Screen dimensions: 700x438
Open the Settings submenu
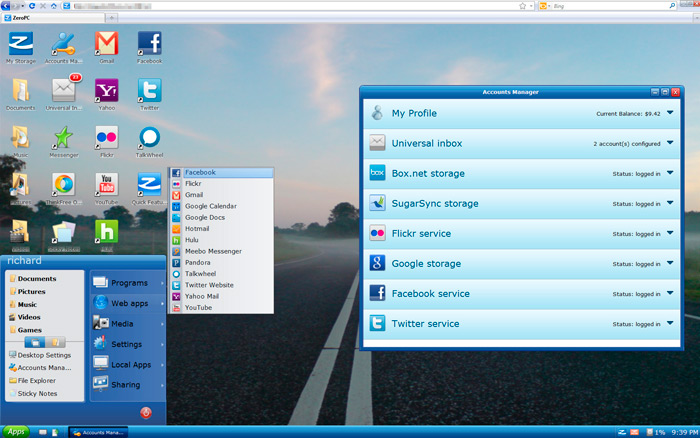pos(128,344)
